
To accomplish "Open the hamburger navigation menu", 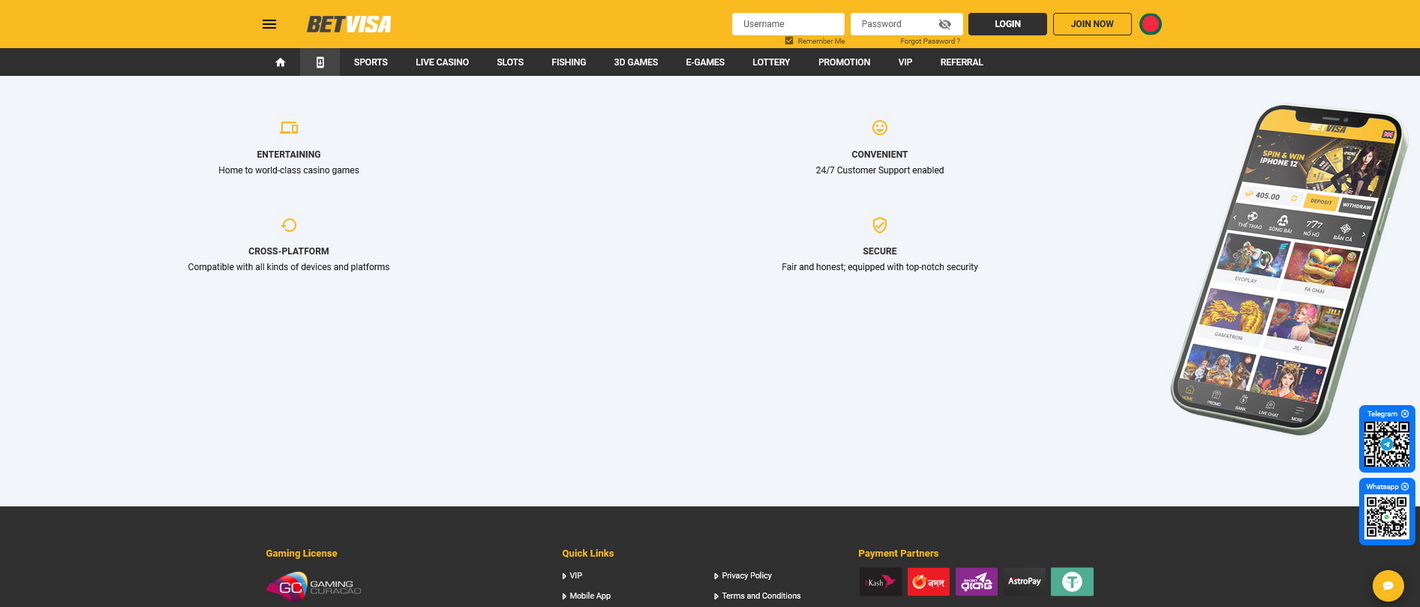I will click(x=268, y=23).
